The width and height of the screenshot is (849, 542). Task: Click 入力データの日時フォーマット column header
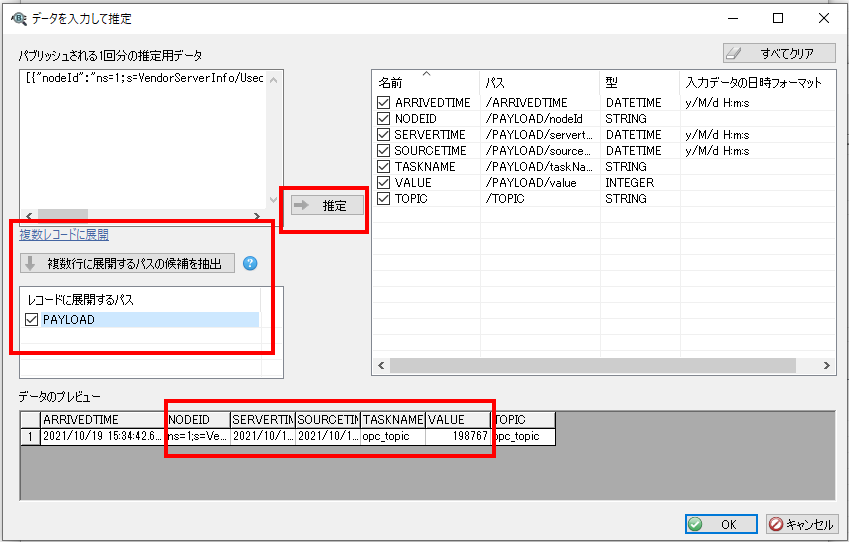coord(757,82)
